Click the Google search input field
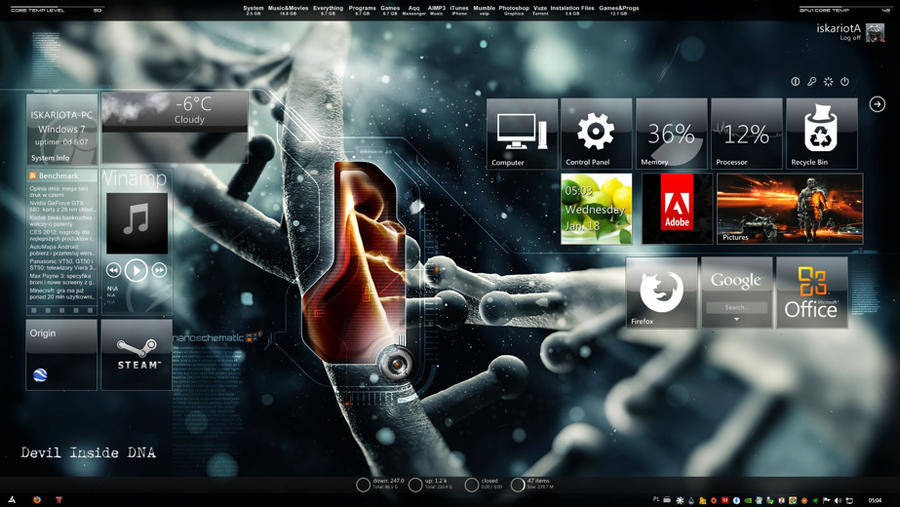The image size is (900, 507). (x=736, y=307)
